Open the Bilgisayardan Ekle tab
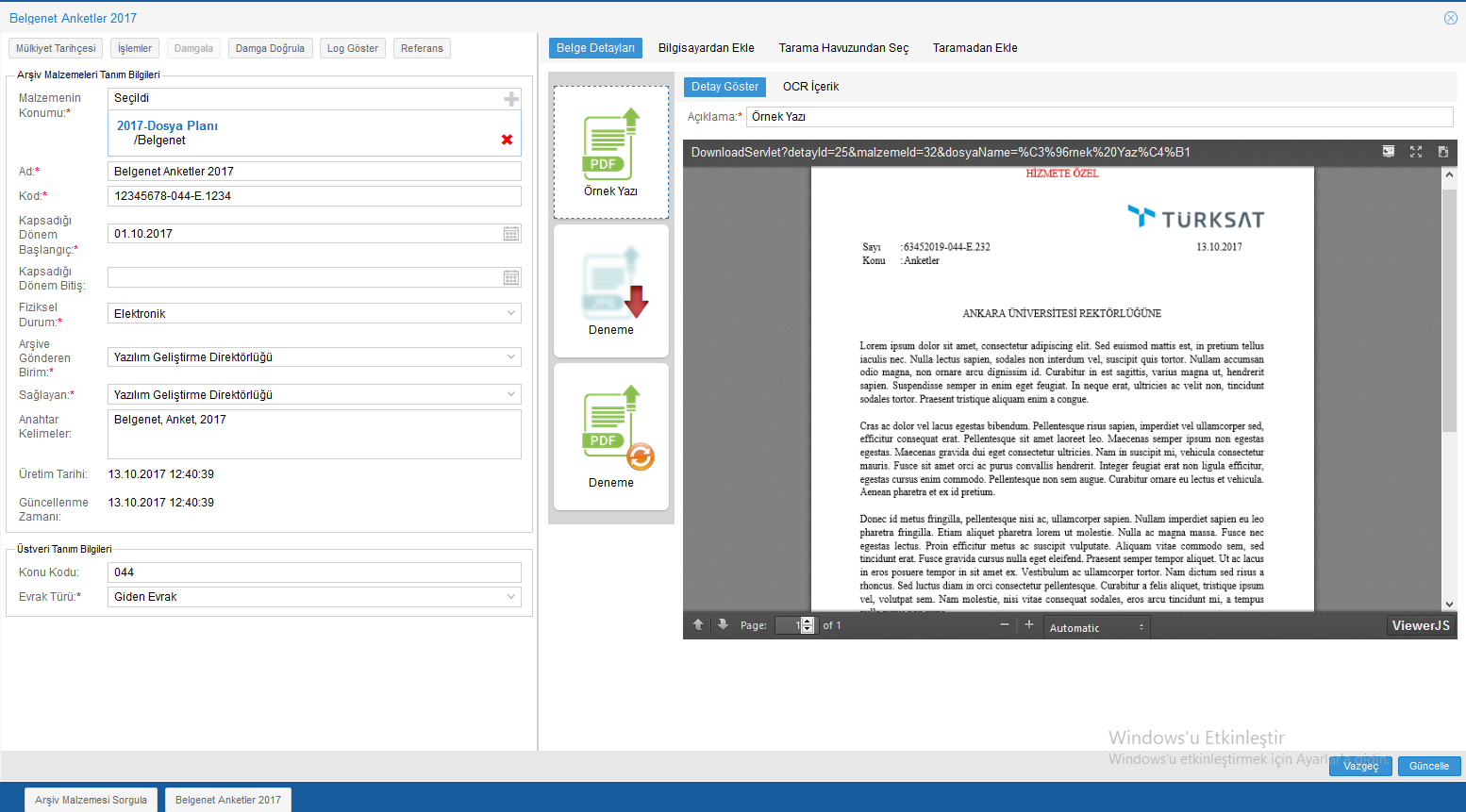Image resolution: width=1466 pixels, height=812 pixels. click(x=706, y=48)
